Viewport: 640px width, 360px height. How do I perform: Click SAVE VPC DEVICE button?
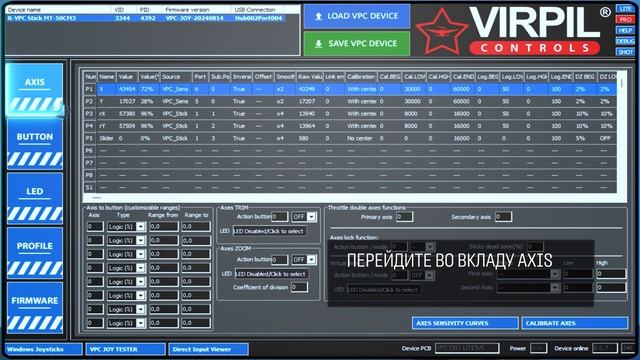357,44
